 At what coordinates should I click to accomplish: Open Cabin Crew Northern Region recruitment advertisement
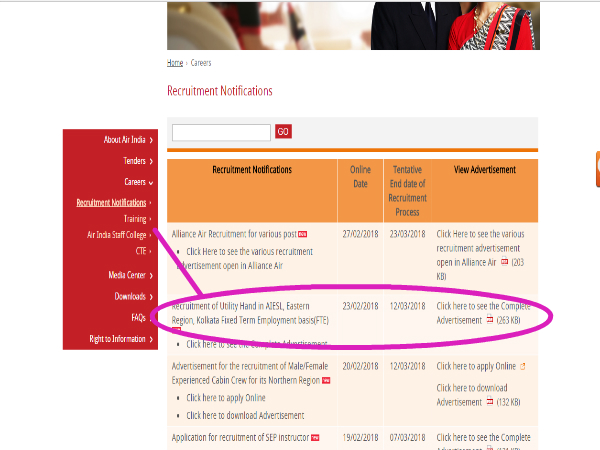tap(249, 373)
